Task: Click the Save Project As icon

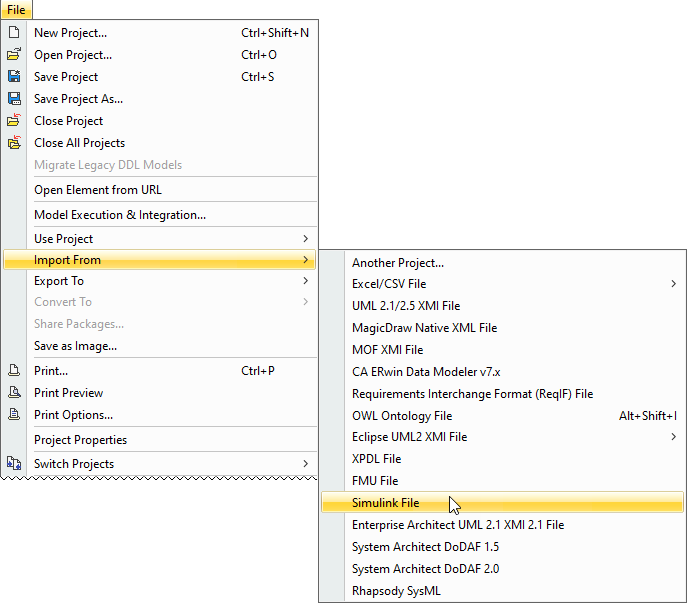Action: pyautogui.click(x=14, y=99)
